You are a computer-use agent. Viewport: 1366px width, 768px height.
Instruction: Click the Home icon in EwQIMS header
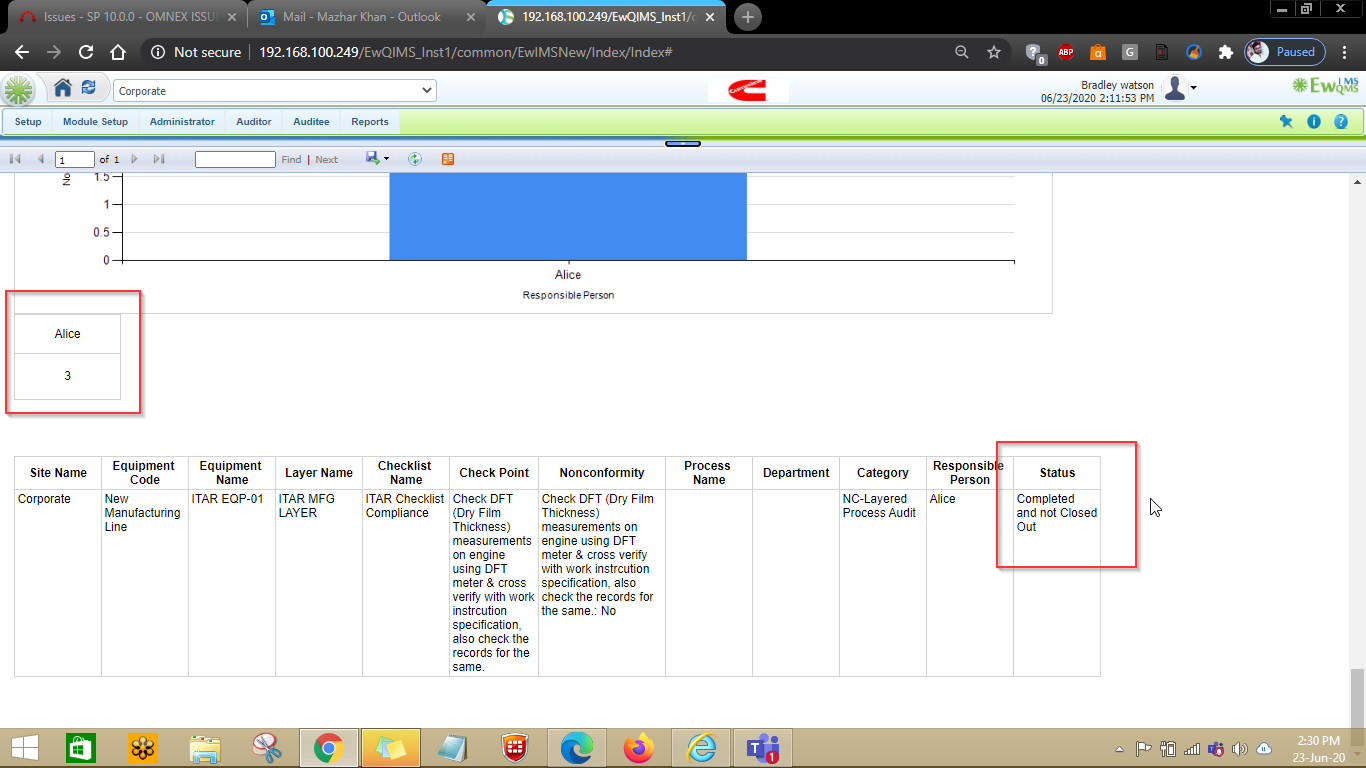63,89
